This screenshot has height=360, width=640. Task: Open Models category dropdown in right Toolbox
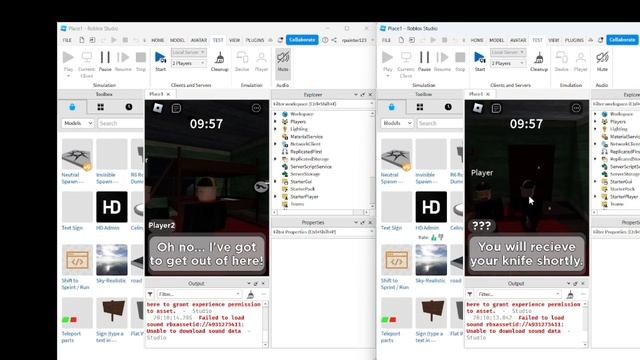coord(397,123)
